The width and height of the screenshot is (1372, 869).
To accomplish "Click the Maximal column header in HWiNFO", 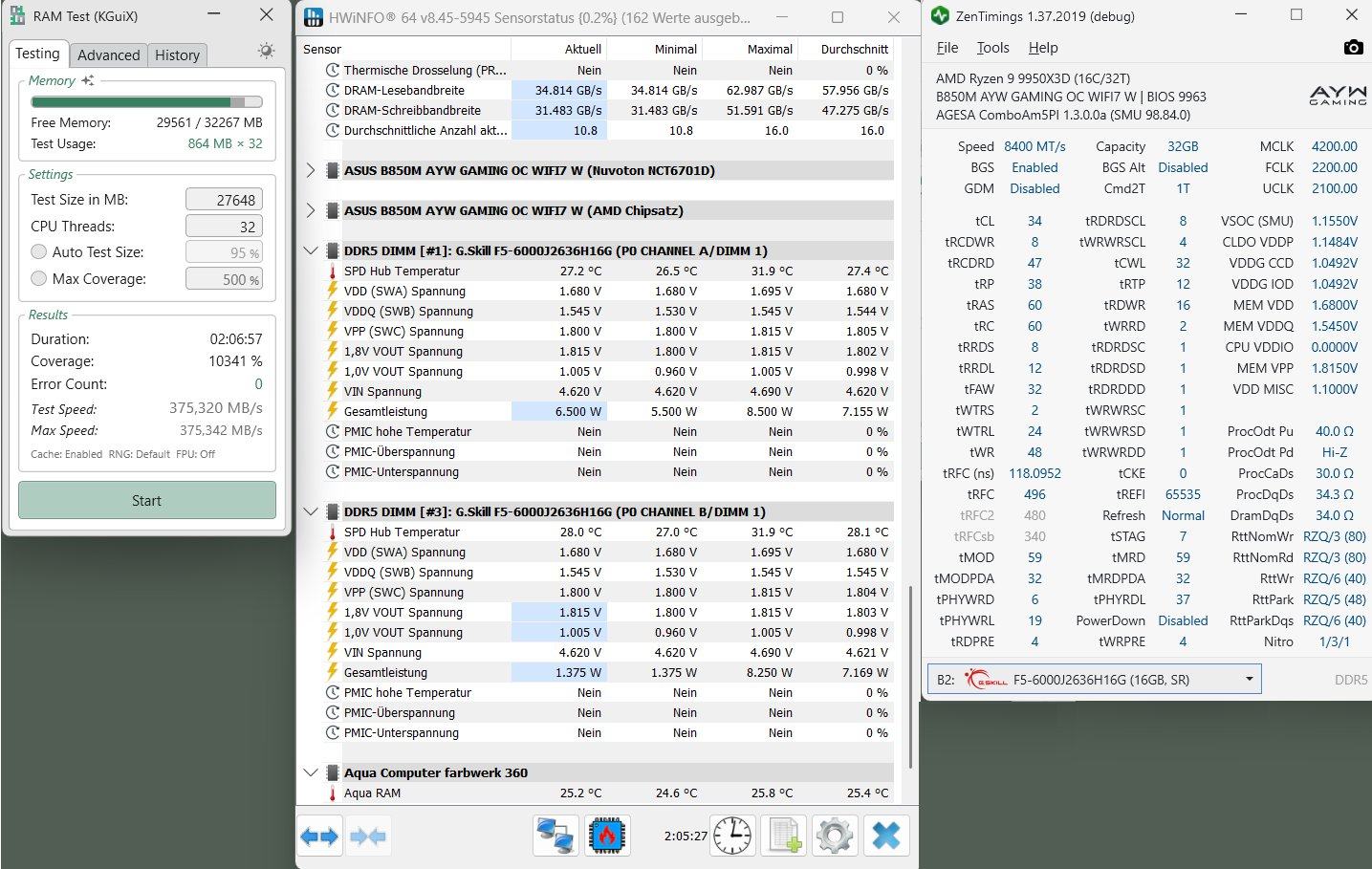I will [751, 49].
